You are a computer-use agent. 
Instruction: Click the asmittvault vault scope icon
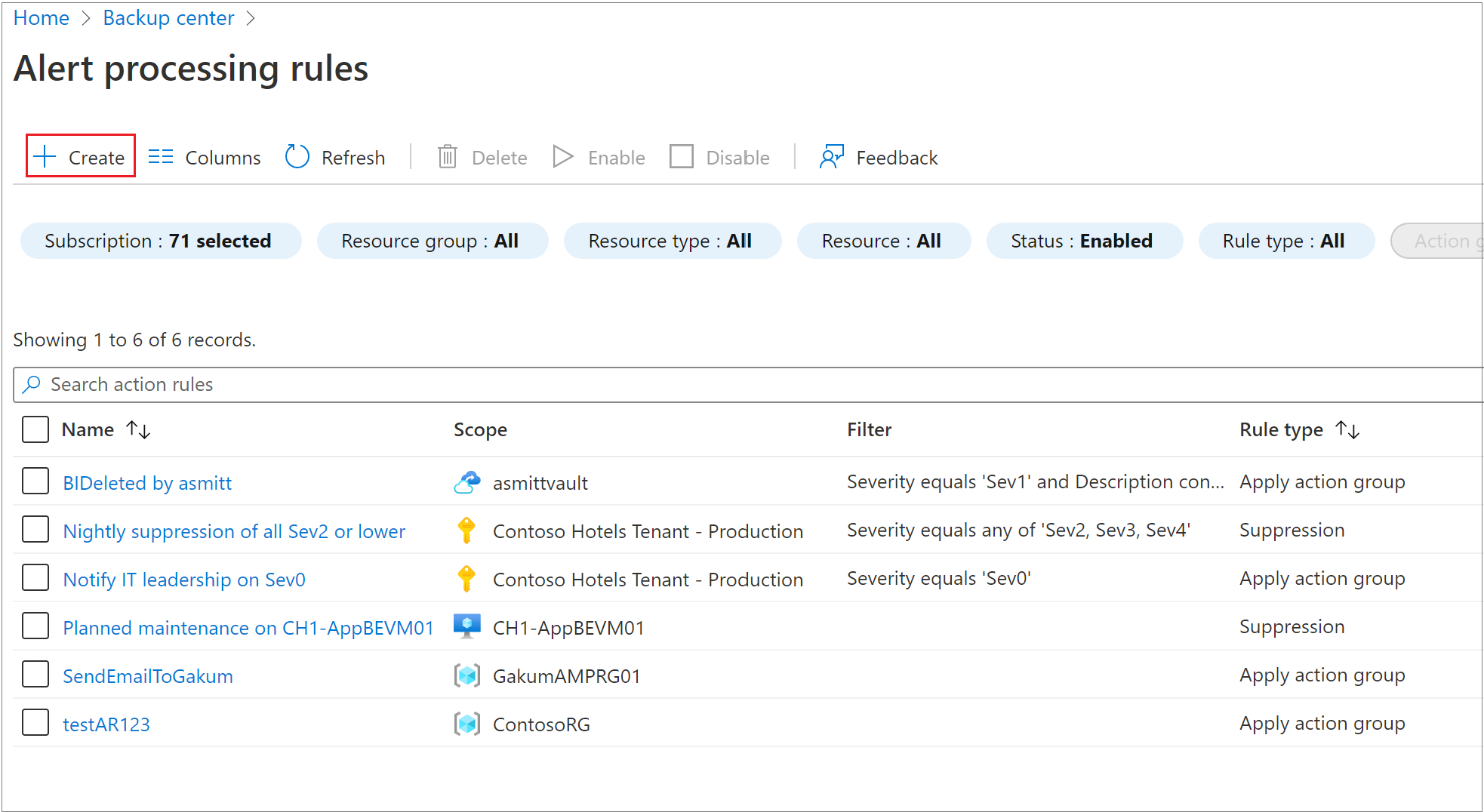coord(466,482)
